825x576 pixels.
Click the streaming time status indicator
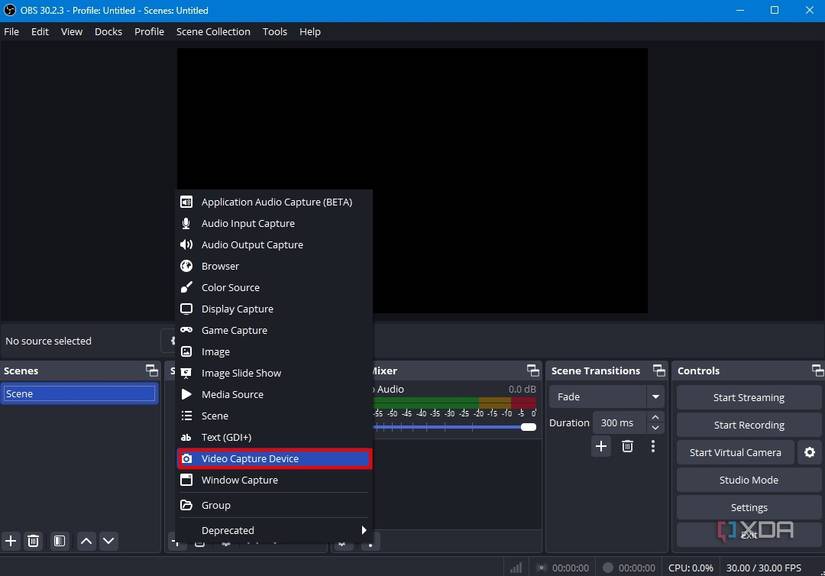(562, 568)
